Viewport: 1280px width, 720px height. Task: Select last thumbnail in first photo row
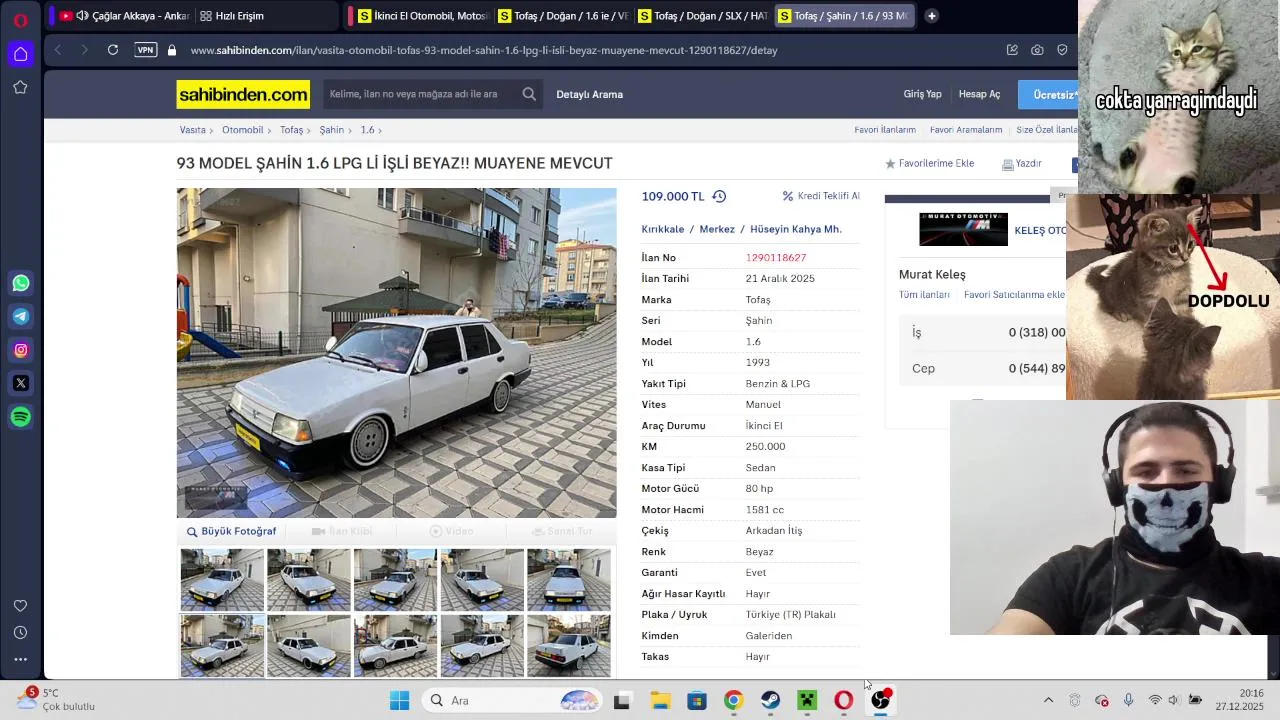569,580
